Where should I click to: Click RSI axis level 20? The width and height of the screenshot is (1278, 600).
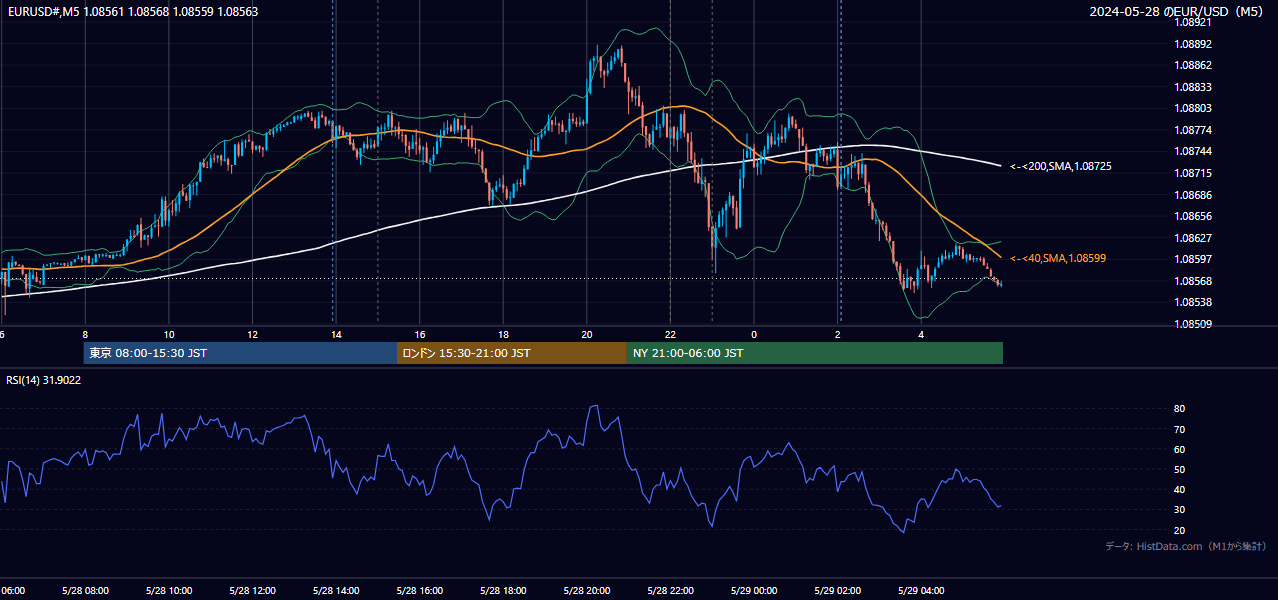[x=1179, y=530]
